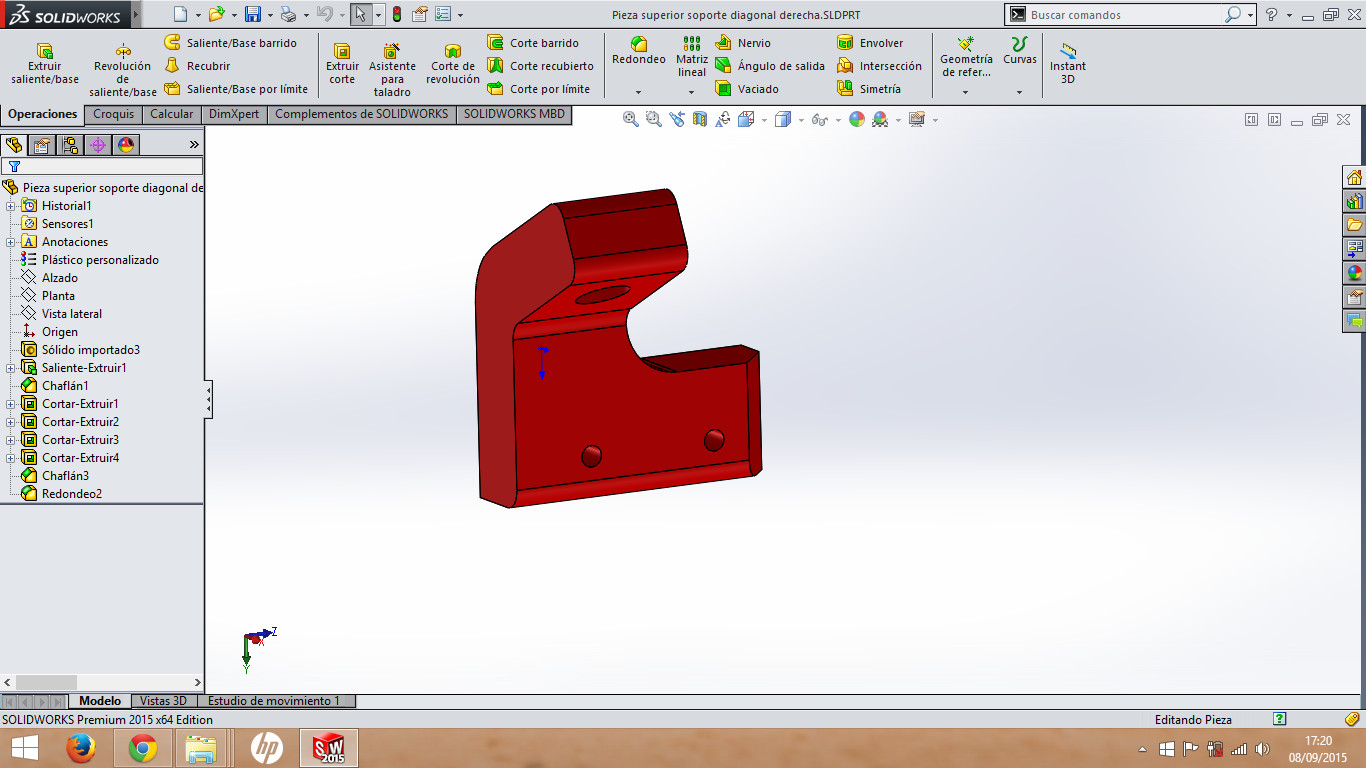The height and width of the screenshot is (768, 1366).
Task: Choose Saliente/Base barrido
Action: click(x=231, y=43)
